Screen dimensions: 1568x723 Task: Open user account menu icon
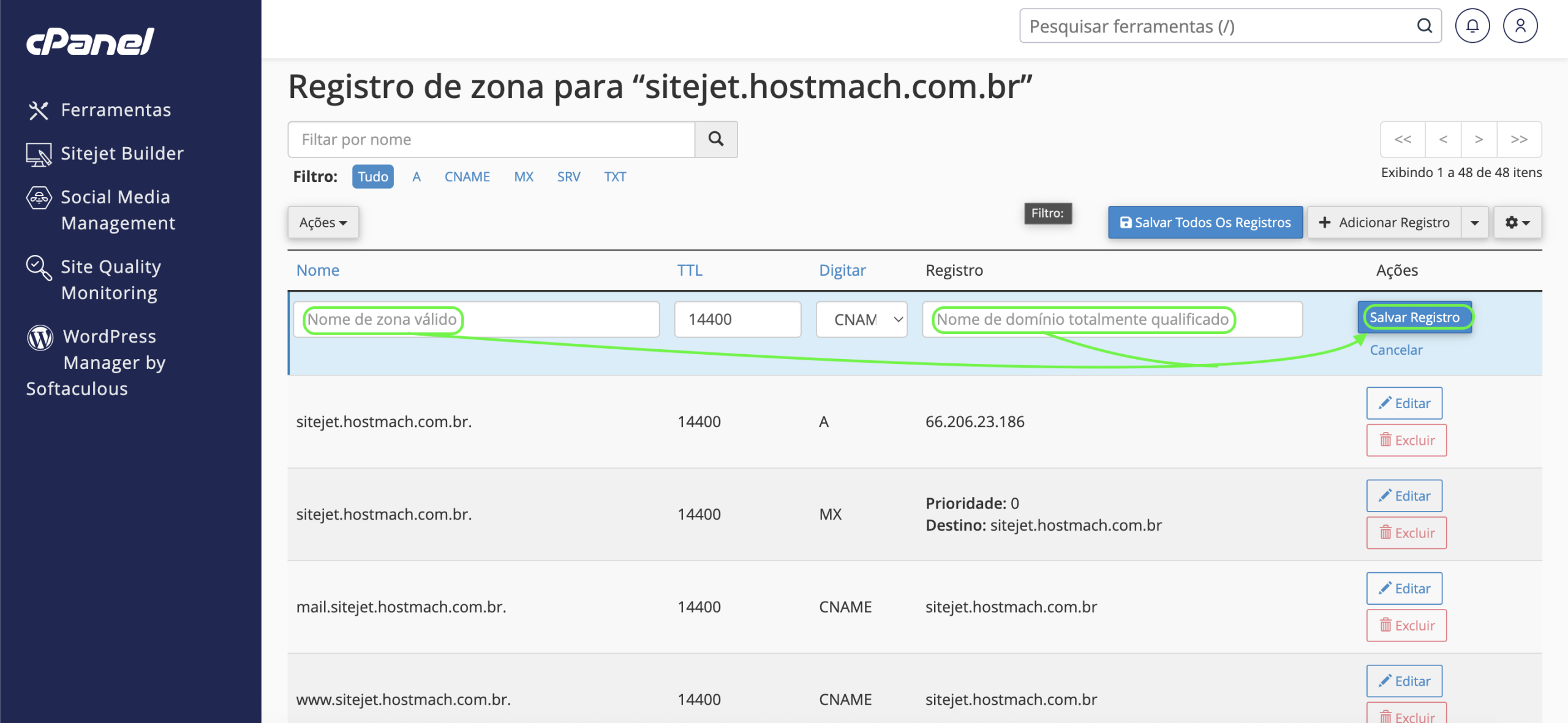coord(1520,26)
